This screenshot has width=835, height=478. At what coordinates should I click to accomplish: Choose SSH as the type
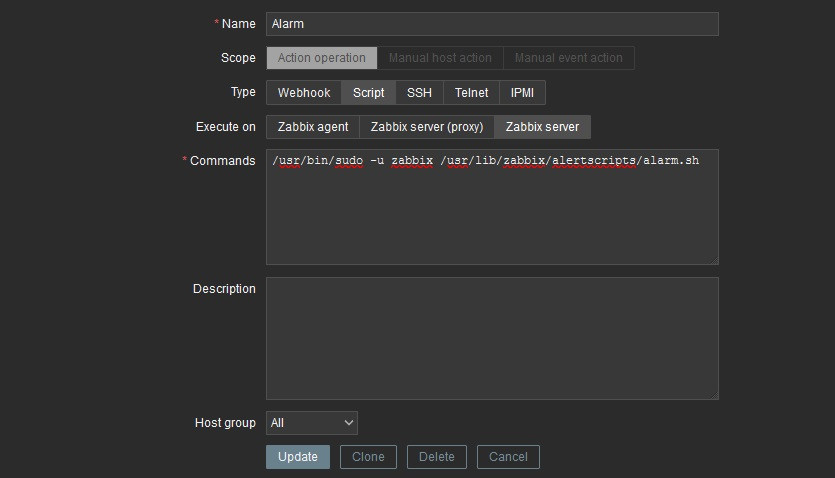coord(419,93)
